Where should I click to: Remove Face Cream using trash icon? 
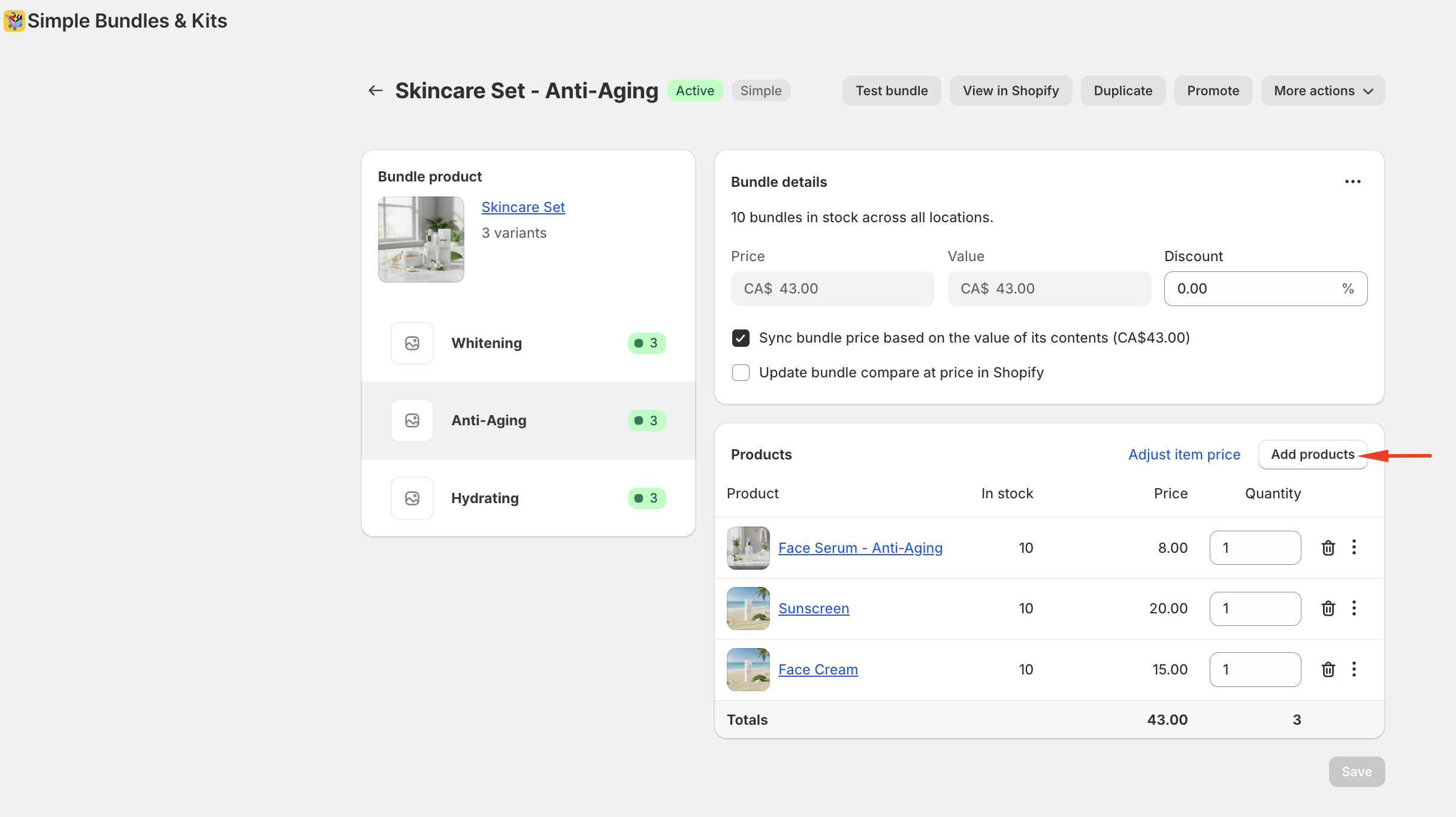click(x=1328, y=670)
